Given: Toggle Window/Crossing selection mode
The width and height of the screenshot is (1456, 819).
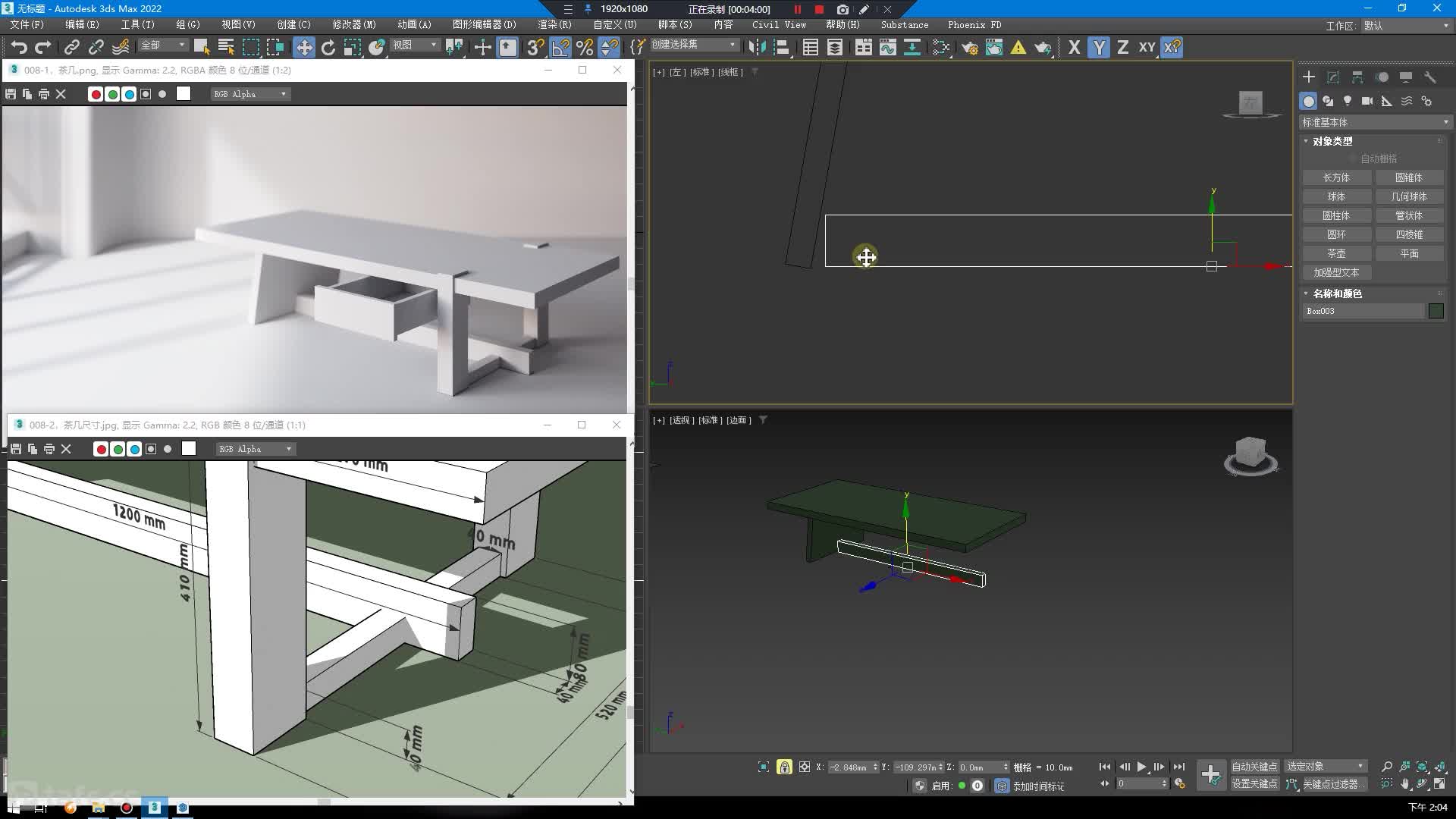Looking at the screenshot, I should [275, 47].
